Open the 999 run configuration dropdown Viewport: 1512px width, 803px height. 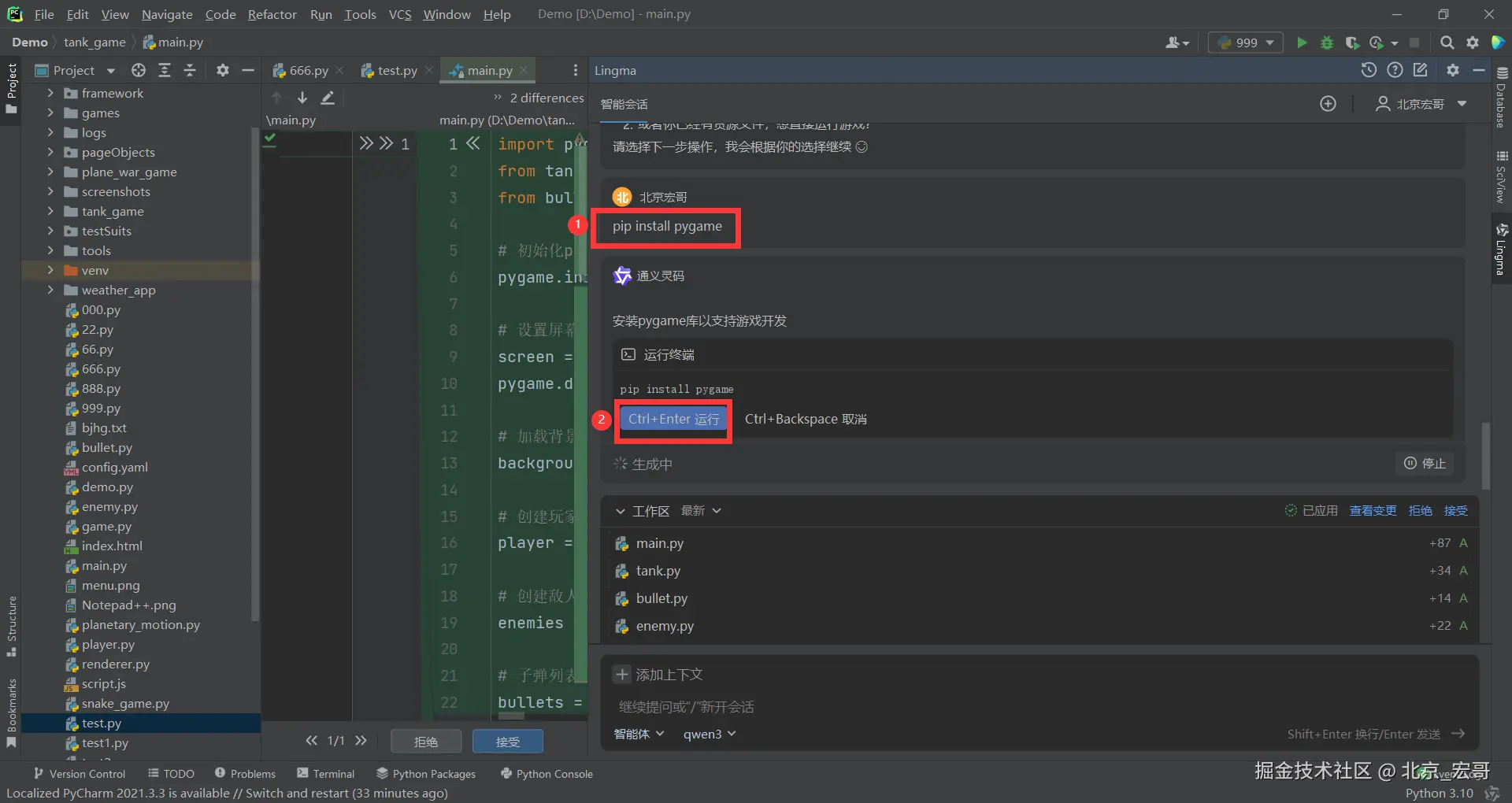click(1246, 43)
